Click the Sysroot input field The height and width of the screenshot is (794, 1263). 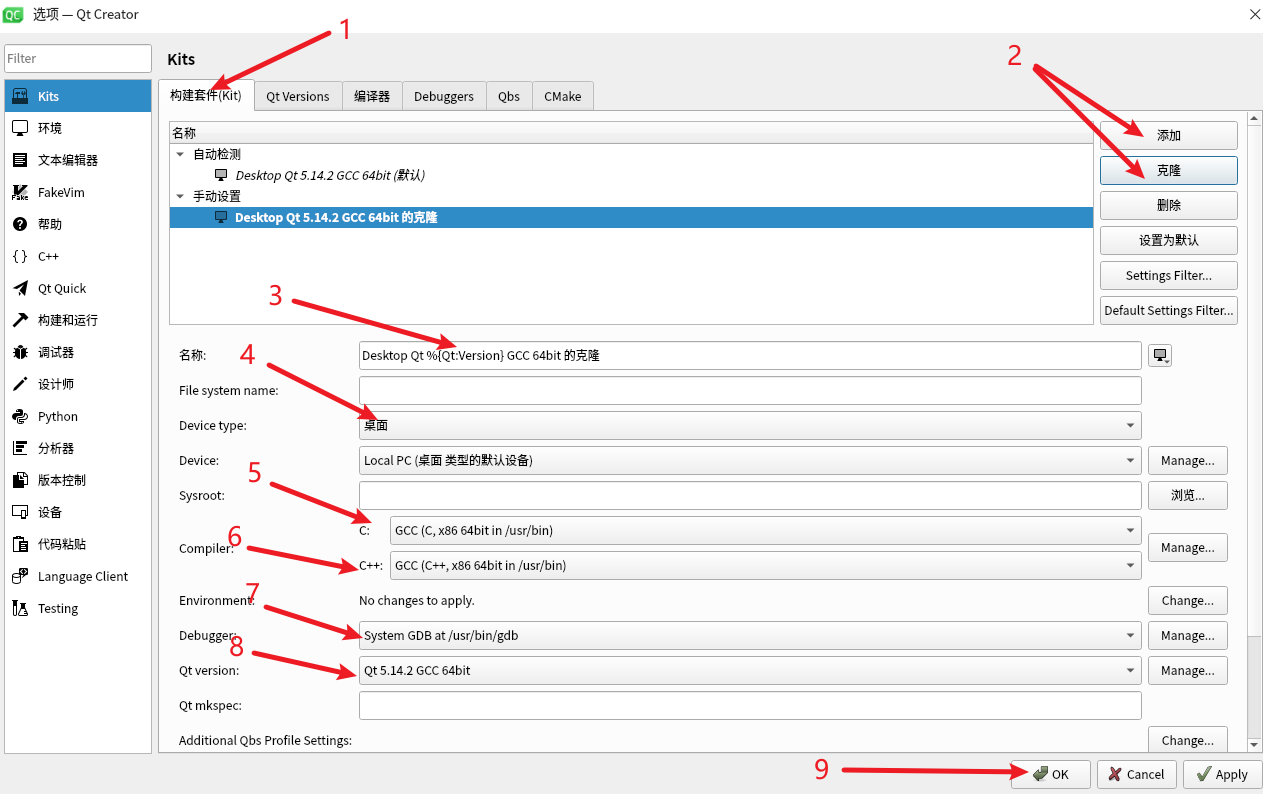(x=750, y=495)
